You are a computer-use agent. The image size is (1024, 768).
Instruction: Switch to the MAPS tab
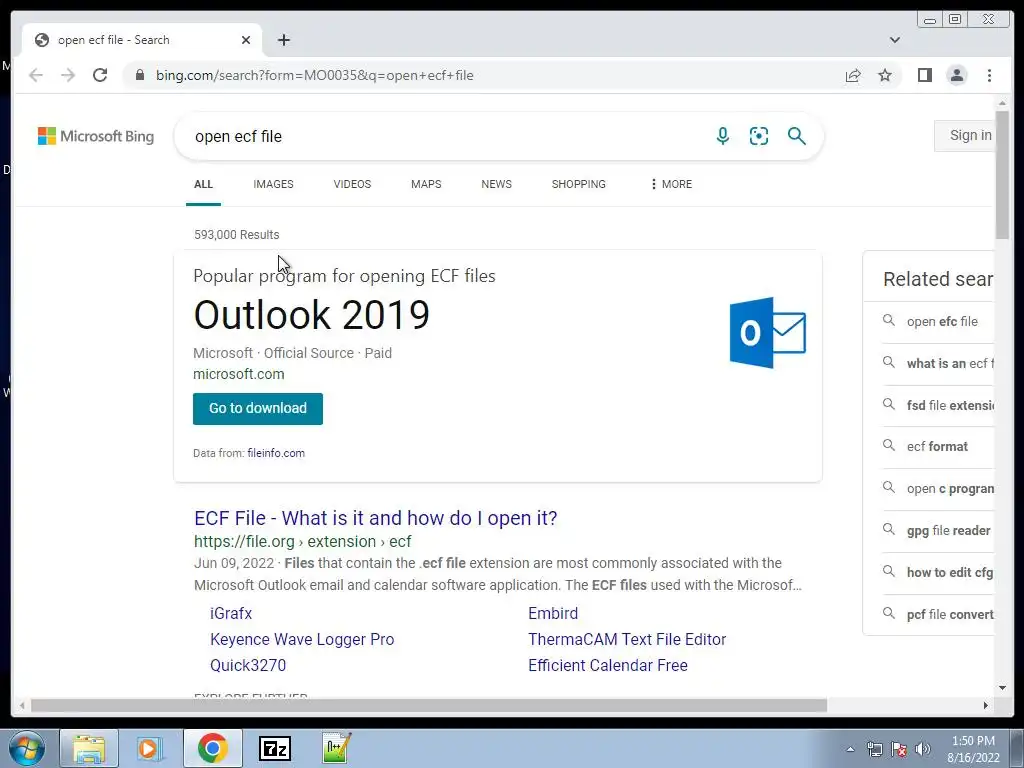426,184
